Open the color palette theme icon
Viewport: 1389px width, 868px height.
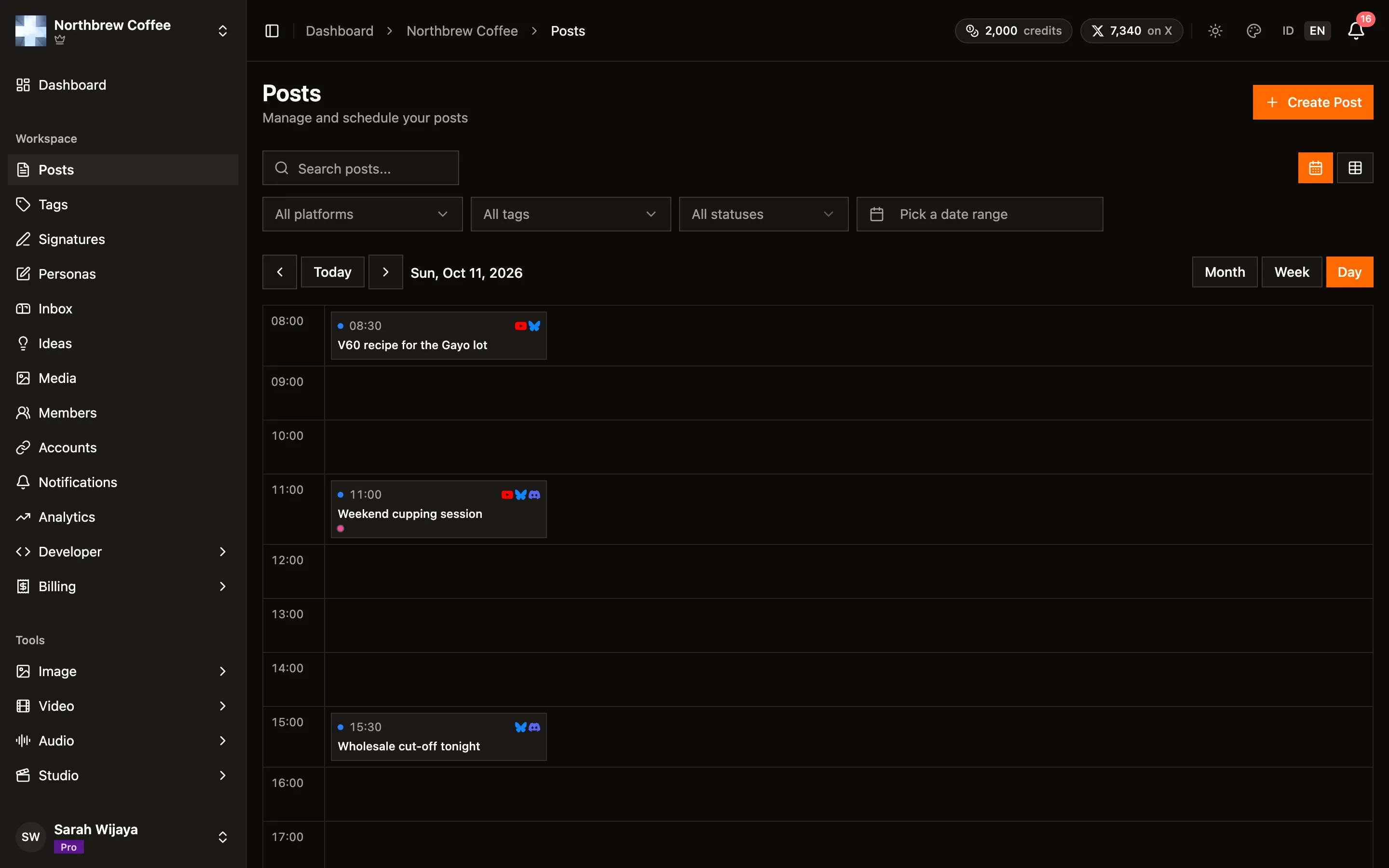pos(1253,31)
